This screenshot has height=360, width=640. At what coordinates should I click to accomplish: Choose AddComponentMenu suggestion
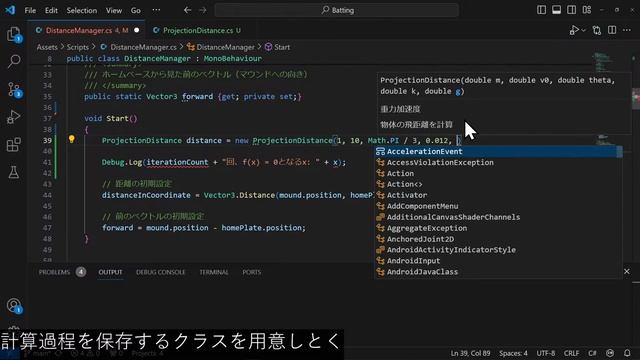(496, 206)
